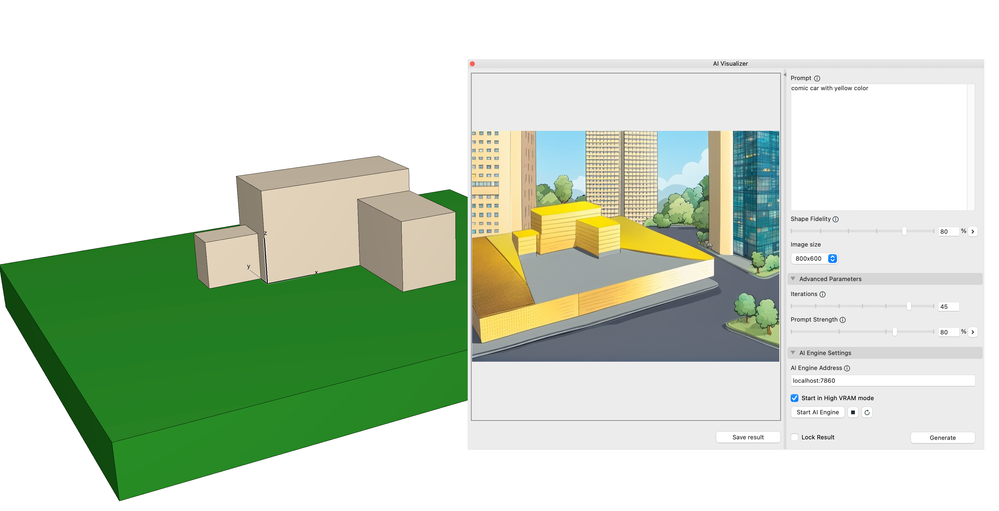Click the Generate button
The height and width of the screenshot is (511, 999).
tap(942, 438)
